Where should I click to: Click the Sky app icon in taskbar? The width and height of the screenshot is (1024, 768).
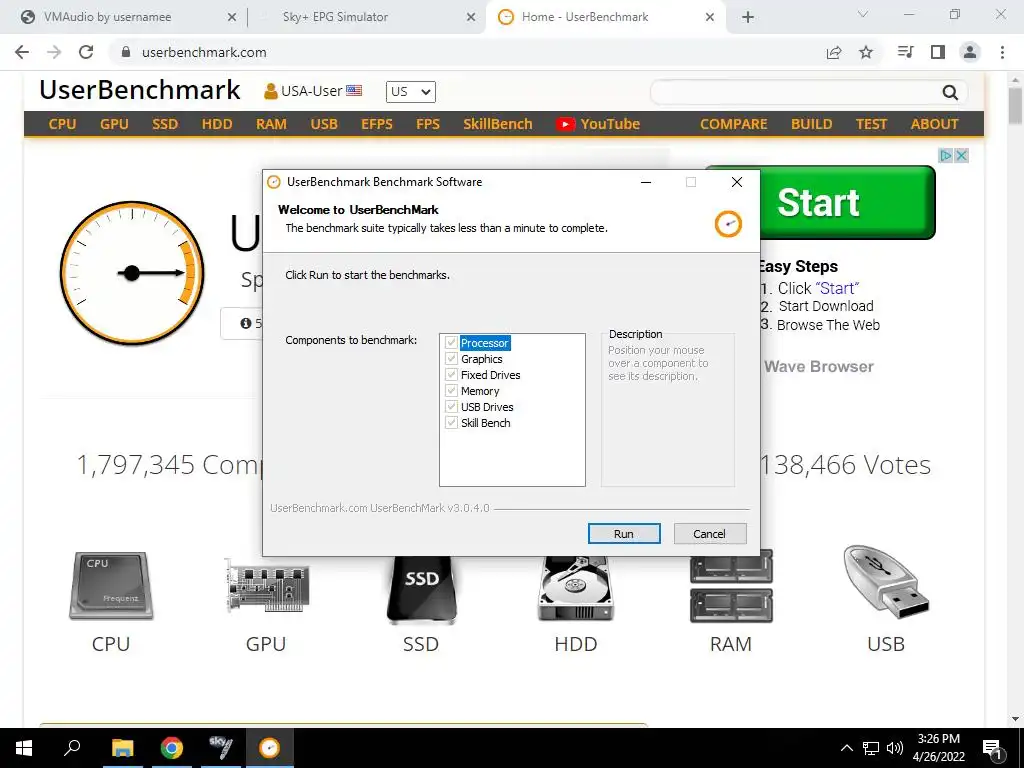[x=221, y=748]
